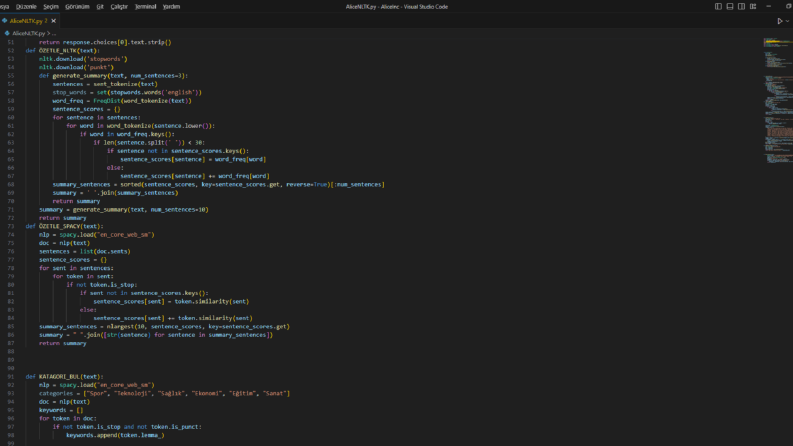793x446 pixels.
Task: Click 'sentence_scores[sentence] += word_freq[word]' line
Action: click(x=195, y=176)
